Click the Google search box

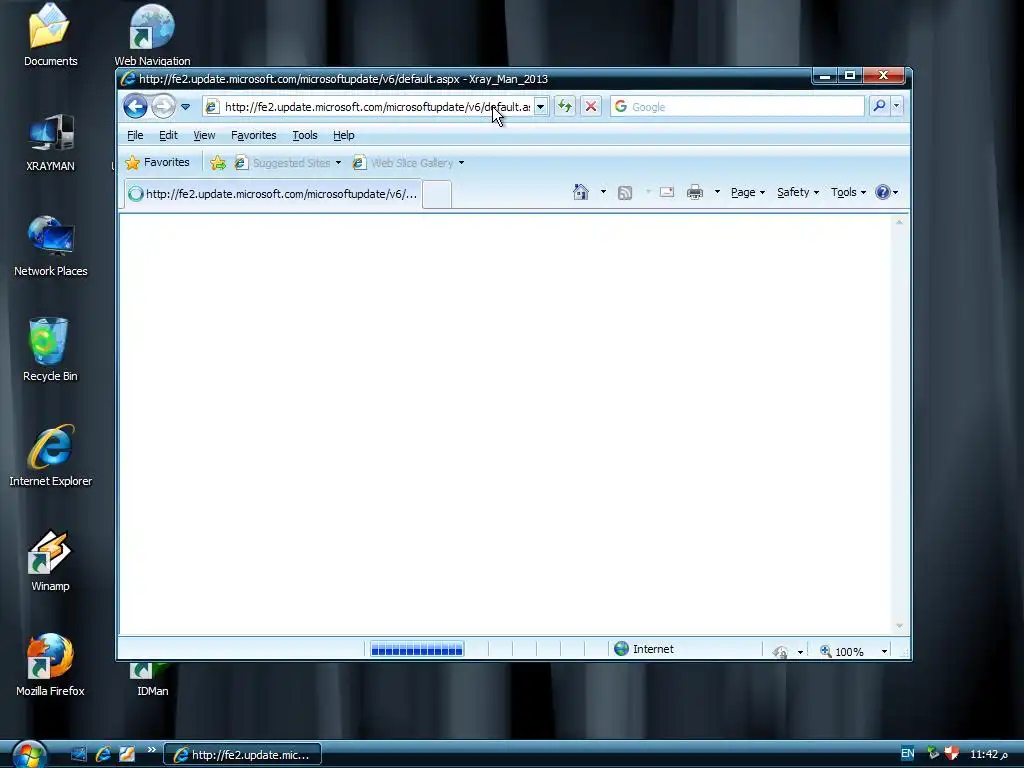(x=737, y=106)
